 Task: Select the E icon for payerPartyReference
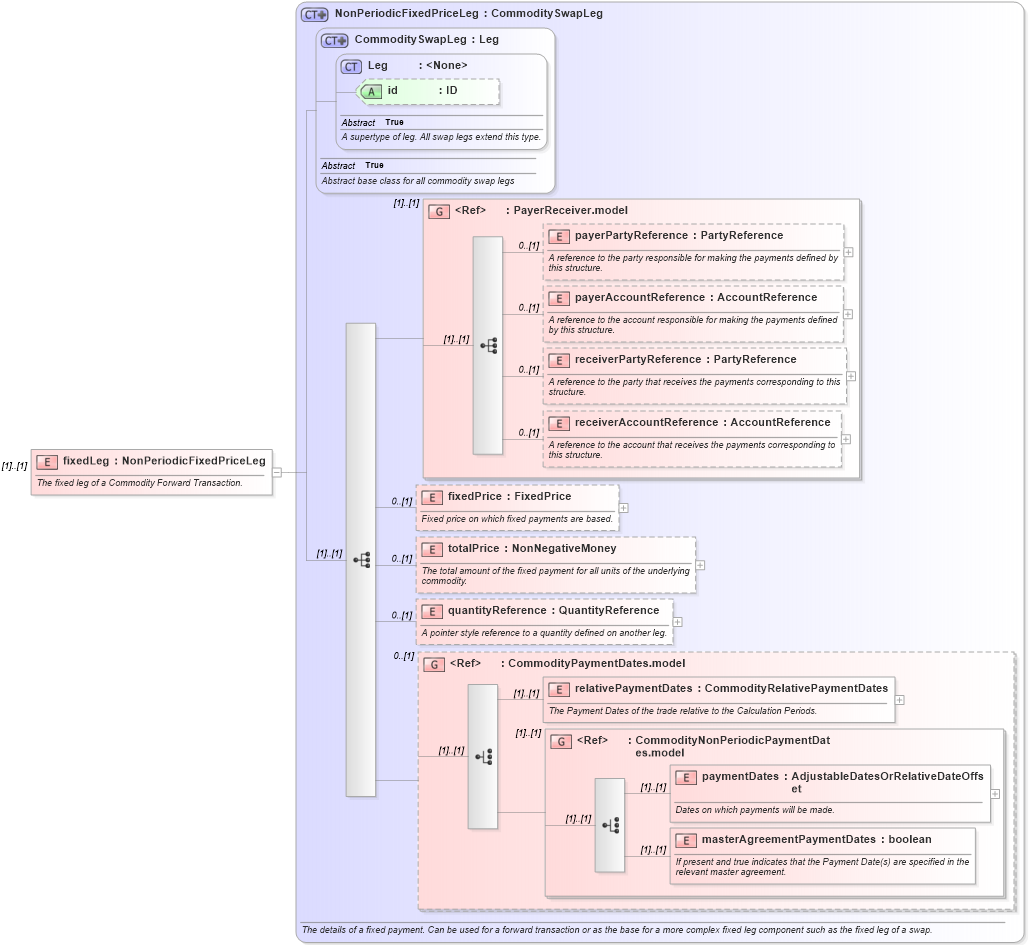click(x=559, y=235)
